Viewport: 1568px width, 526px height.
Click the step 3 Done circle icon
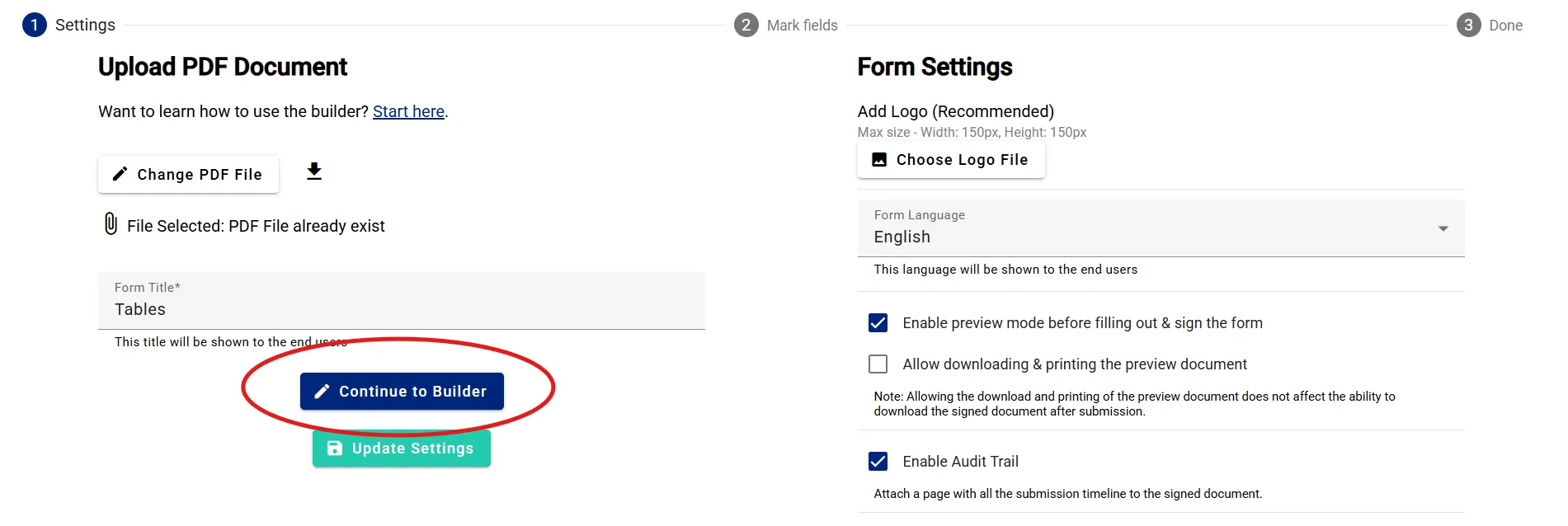(1468, 25)
